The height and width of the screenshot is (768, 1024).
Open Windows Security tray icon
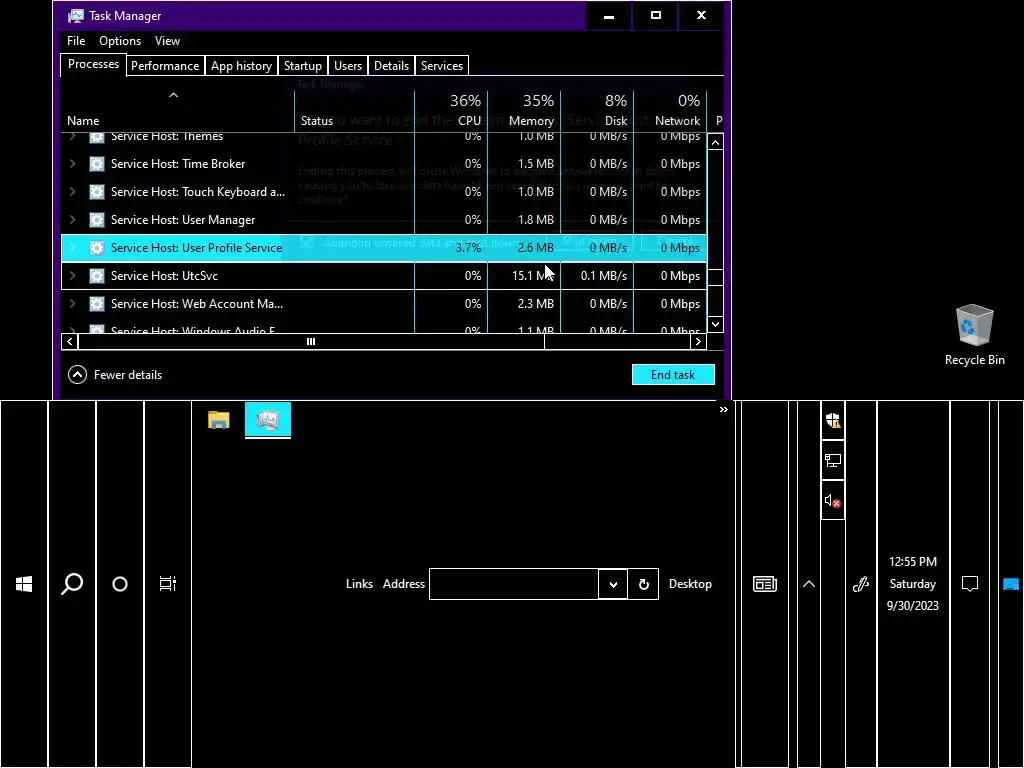tap(833, 420)
